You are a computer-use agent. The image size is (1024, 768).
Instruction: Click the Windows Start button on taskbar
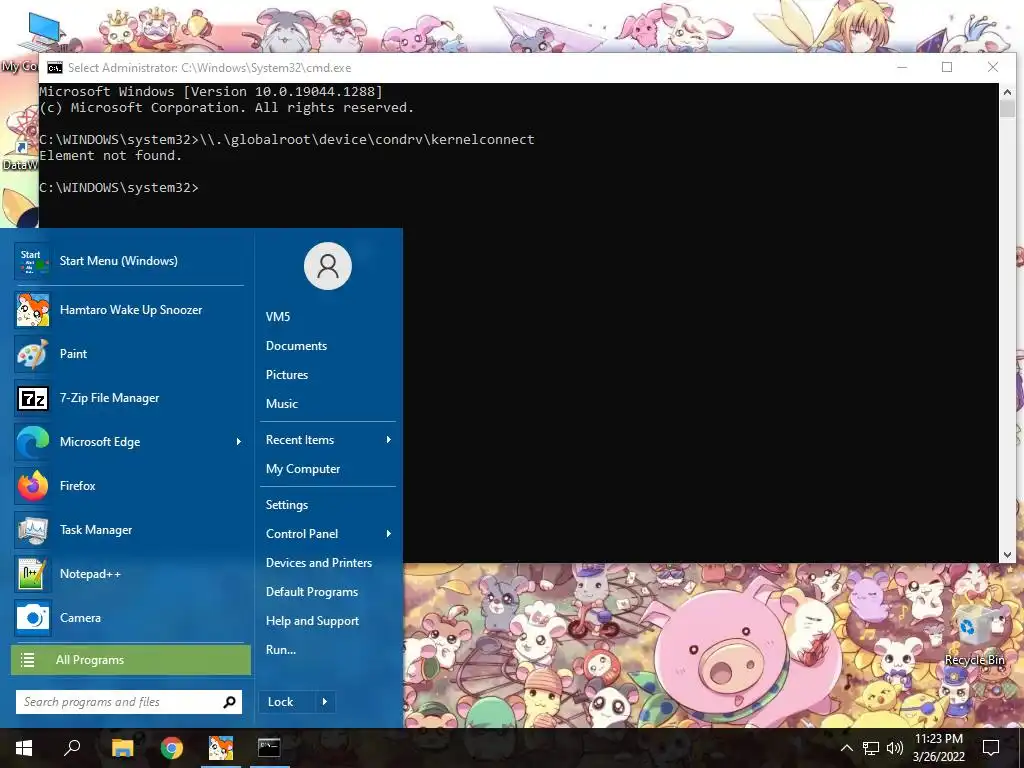24,748
